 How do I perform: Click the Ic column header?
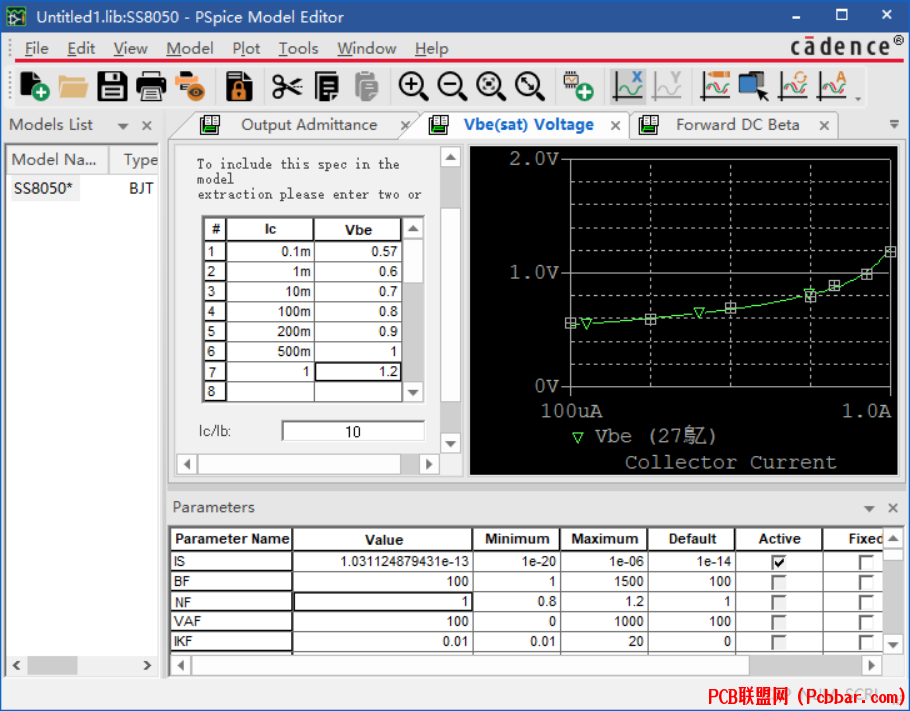(270, 229)
